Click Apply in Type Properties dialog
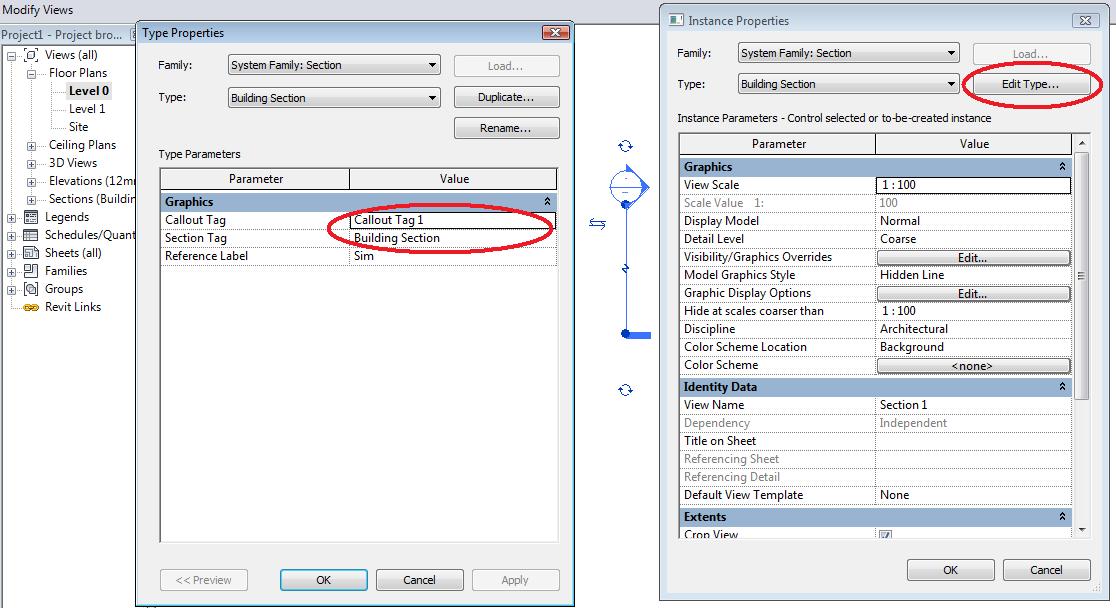The image size is (1116, 608). (515, 580)
